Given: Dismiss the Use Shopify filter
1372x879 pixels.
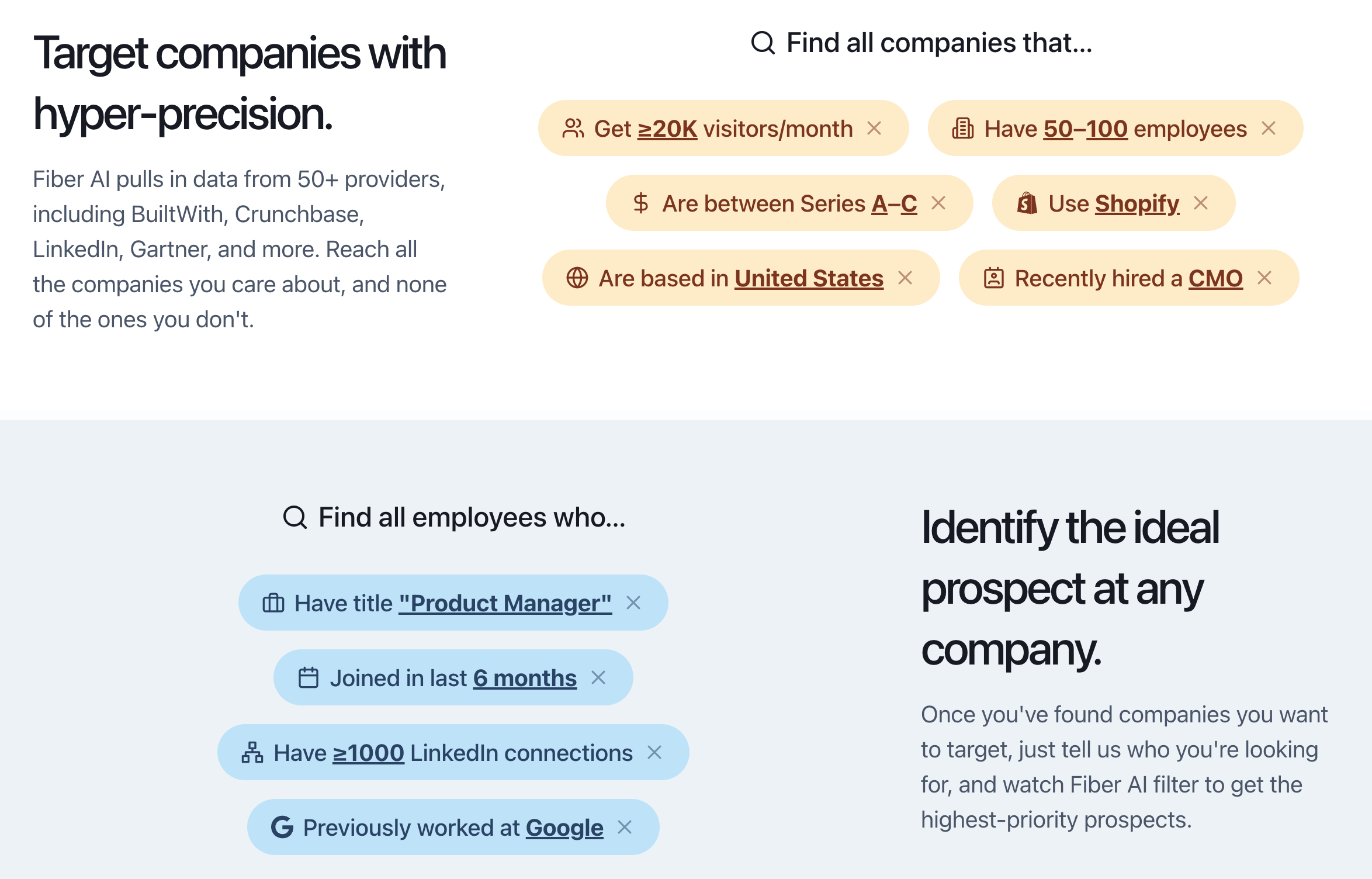Looking at the screenshot, I should tap(1201, 203).
